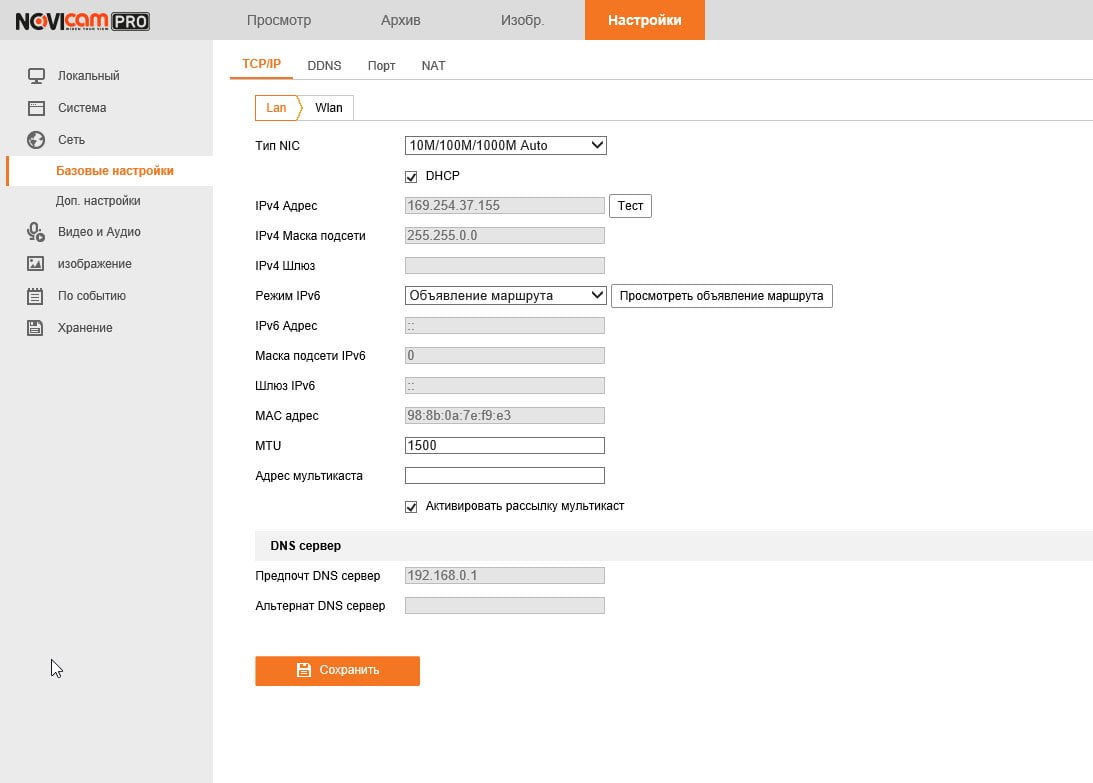The width and height of the screenshot is (1093, 783).
Task: Click the Видео и Аудио microphone icon
Action: (x=36, y=231)
